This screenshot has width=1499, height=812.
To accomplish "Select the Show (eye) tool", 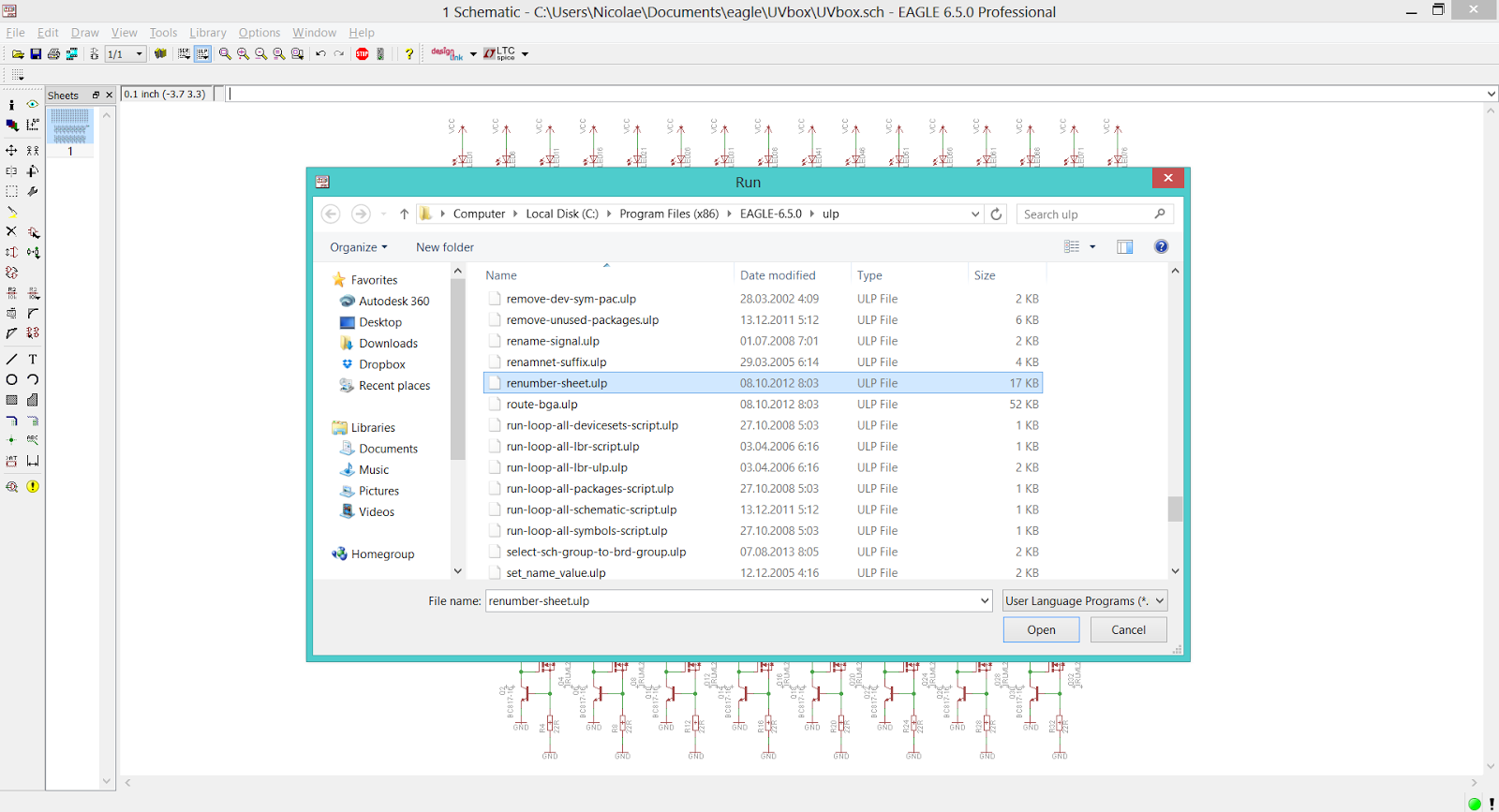I will (x=33, y=105).
